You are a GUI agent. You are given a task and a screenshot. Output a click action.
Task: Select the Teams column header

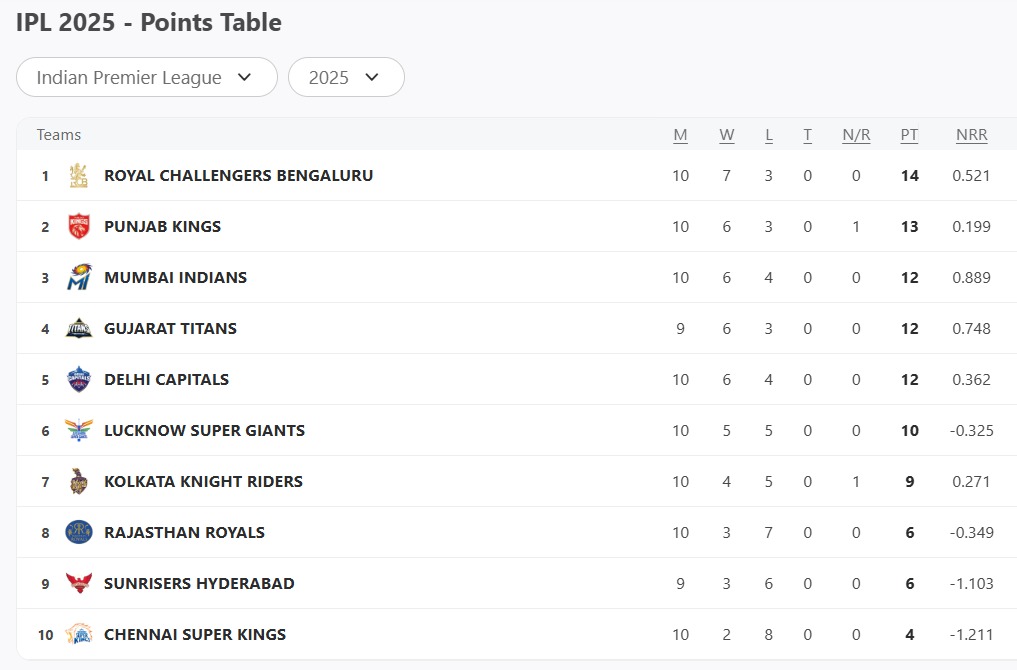pyautogui.click(x=59, y=135)
